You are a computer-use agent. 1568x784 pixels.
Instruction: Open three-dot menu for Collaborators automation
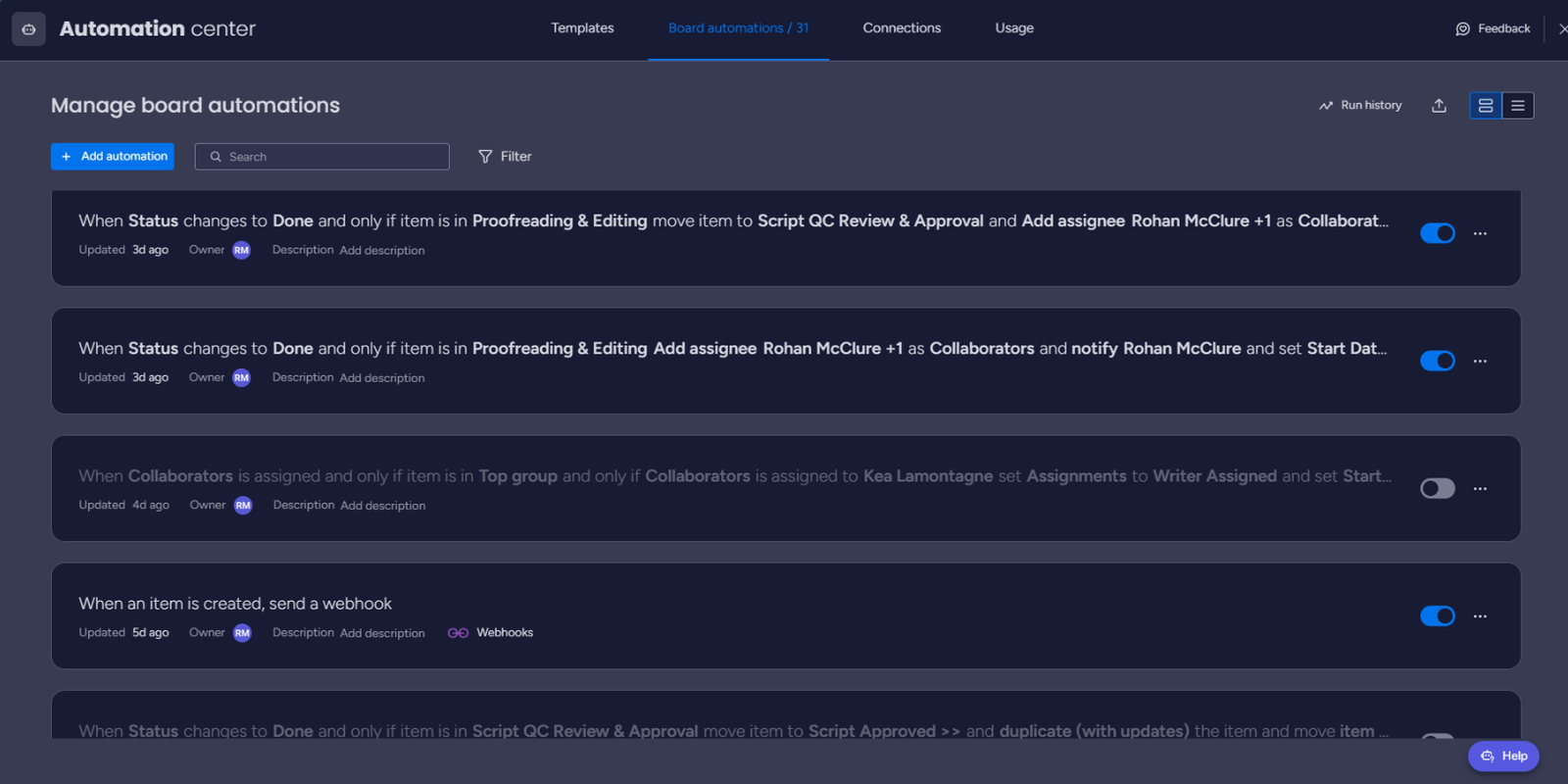(1480, 488)
